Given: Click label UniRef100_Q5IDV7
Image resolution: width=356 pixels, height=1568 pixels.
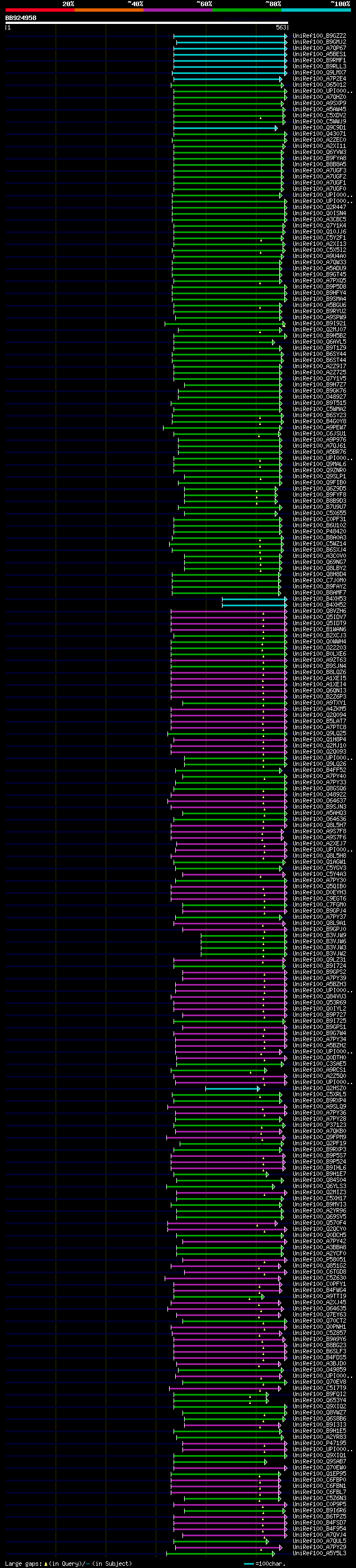Looking at the screenshot, I should pos(319,617).
